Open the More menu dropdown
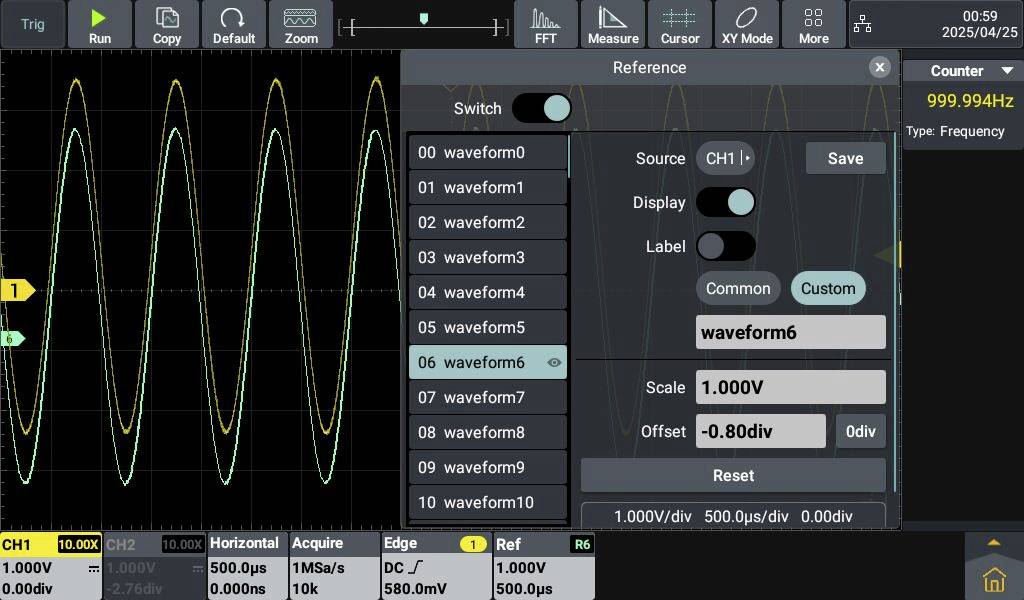The width and height of the screenshot is (1024, 600). coord(813,24)
